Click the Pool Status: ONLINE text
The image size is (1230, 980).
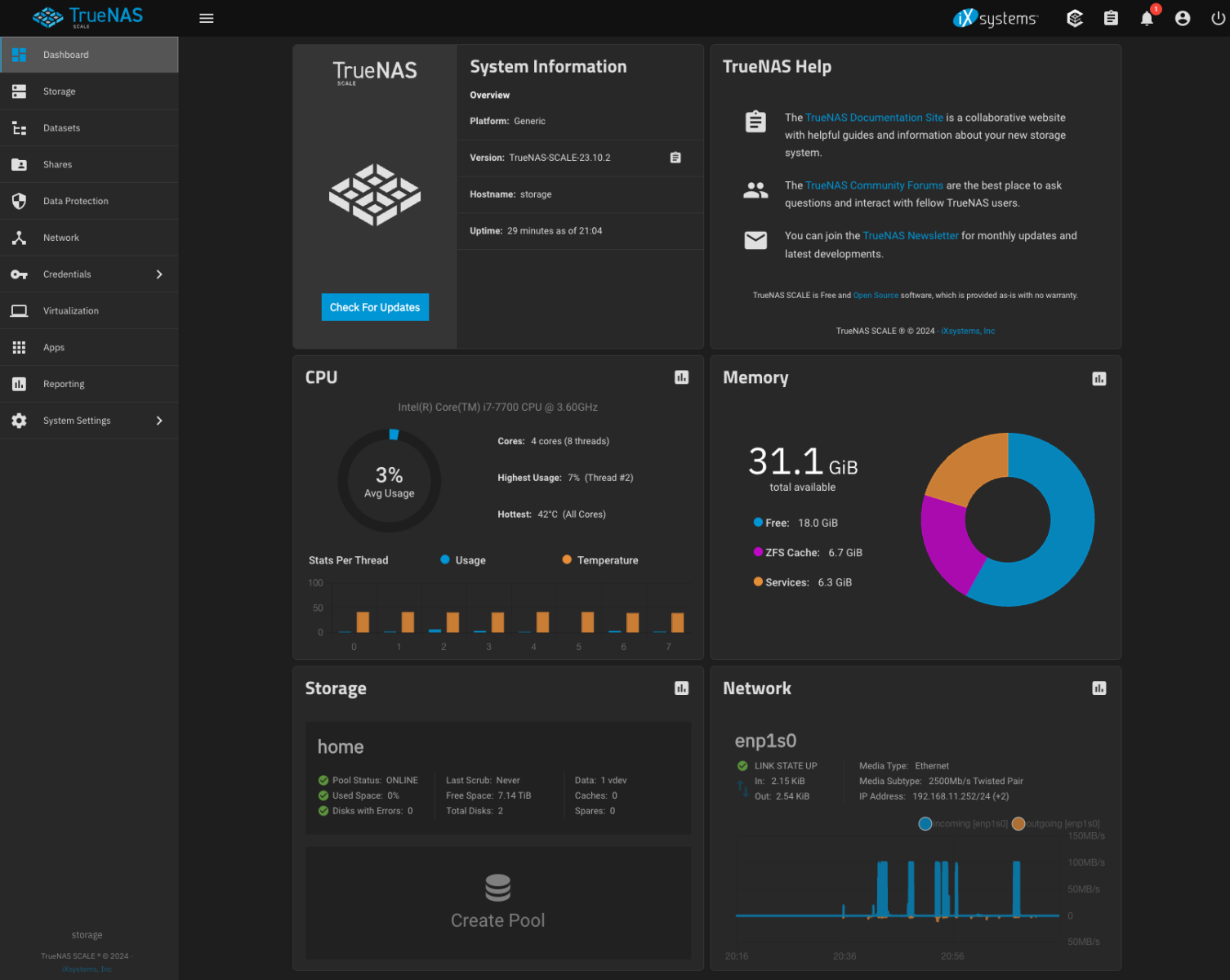pyautogui.click(x=375, y=781)
